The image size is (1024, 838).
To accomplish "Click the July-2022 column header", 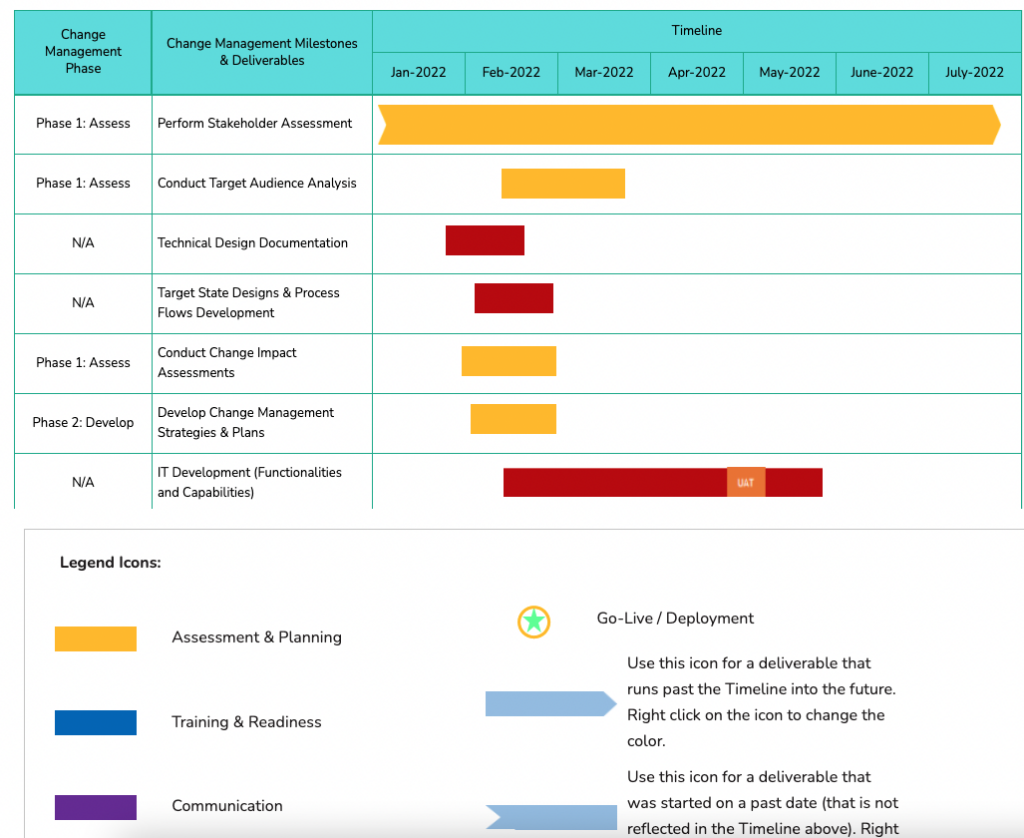I will pos(974,72).
